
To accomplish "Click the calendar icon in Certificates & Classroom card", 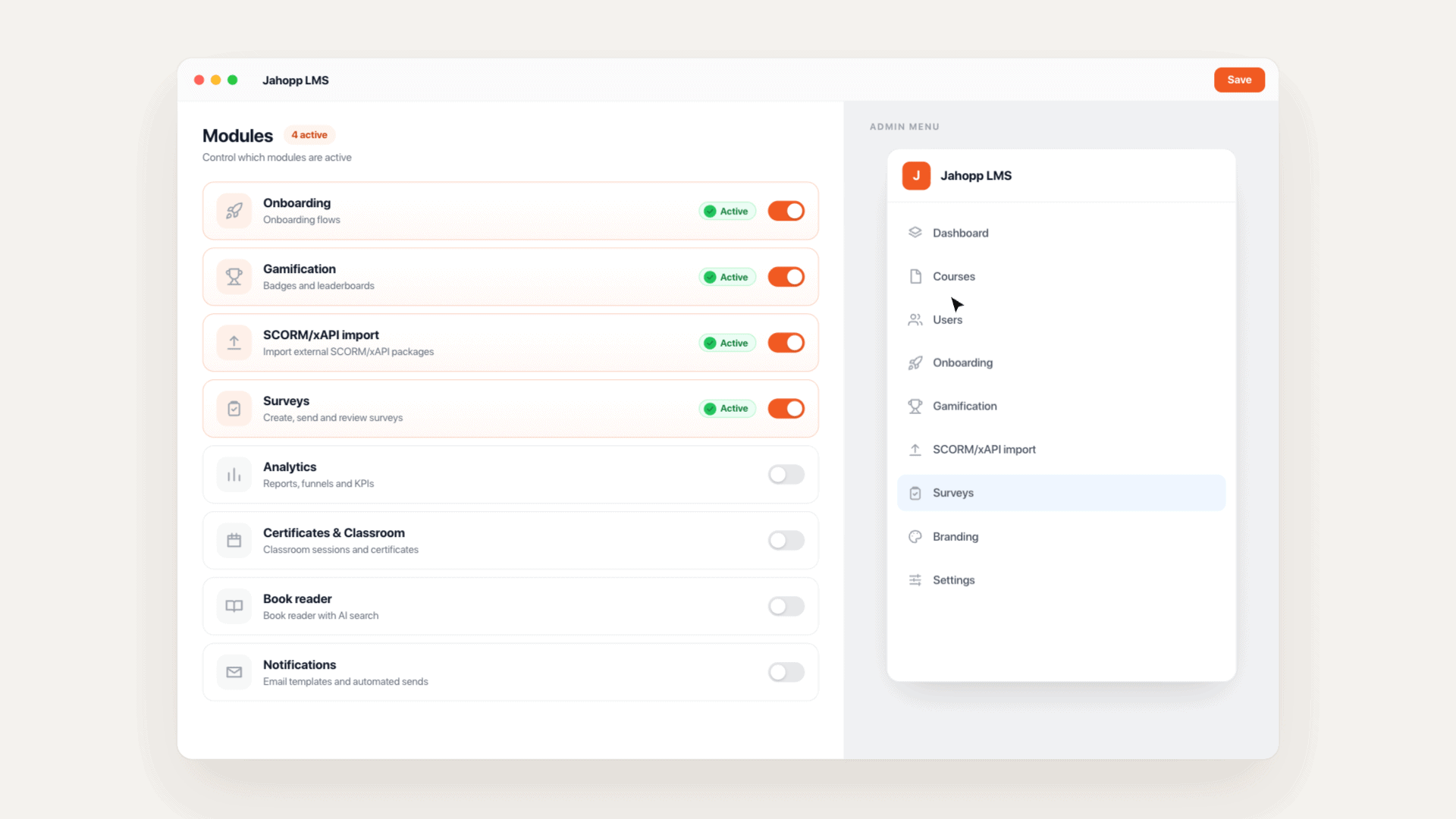I will coord(234,541).
